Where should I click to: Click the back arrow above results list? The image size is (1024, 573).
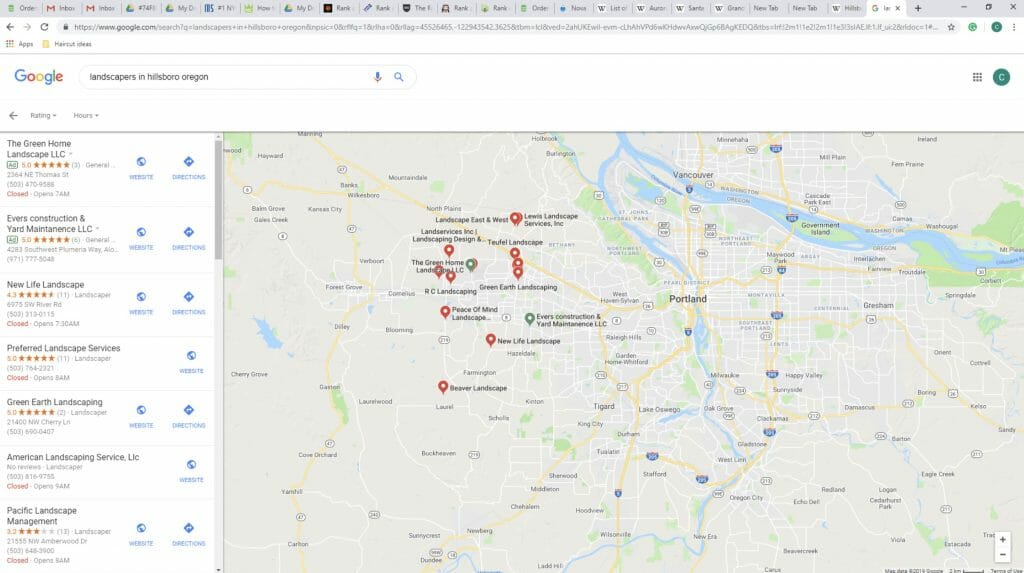point(13,116)
